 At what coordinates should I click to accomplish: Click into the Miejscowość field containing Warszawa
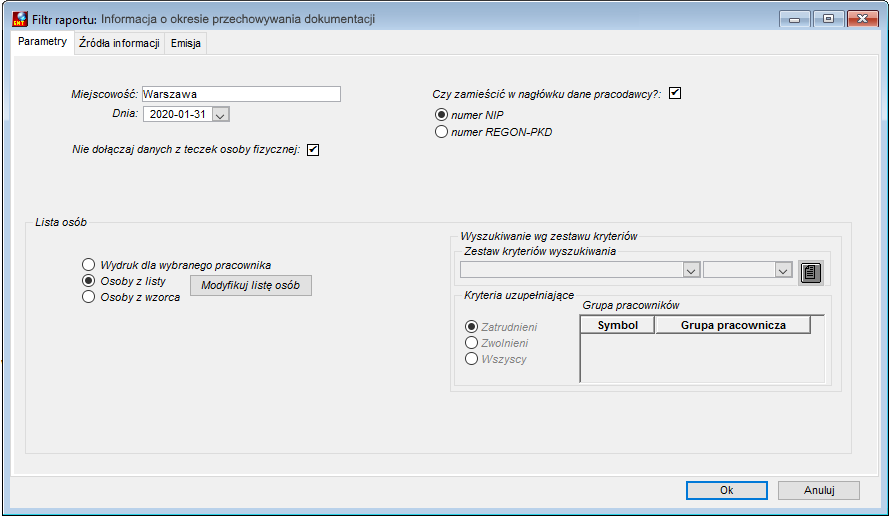pyautogui.click(x=241, y=94)
